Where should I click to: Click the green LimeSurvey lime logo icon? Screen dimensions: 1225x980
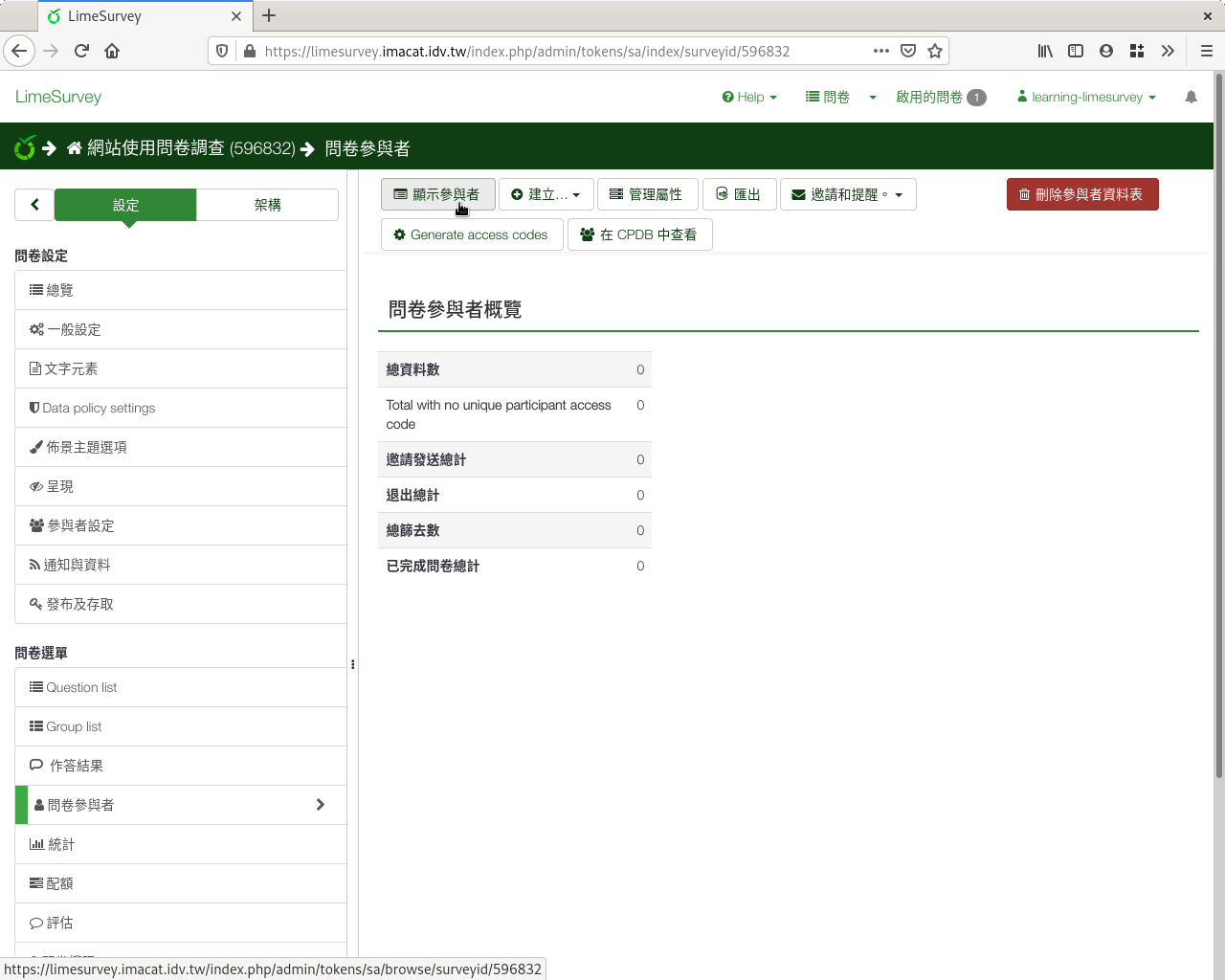(25, 147)
